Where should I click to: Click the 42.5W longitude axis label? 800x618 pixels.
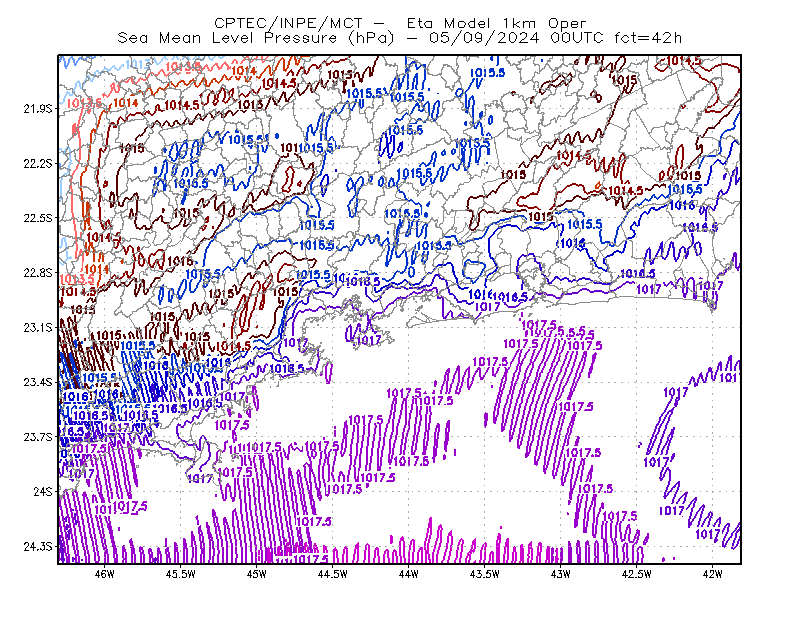(636, 574)
